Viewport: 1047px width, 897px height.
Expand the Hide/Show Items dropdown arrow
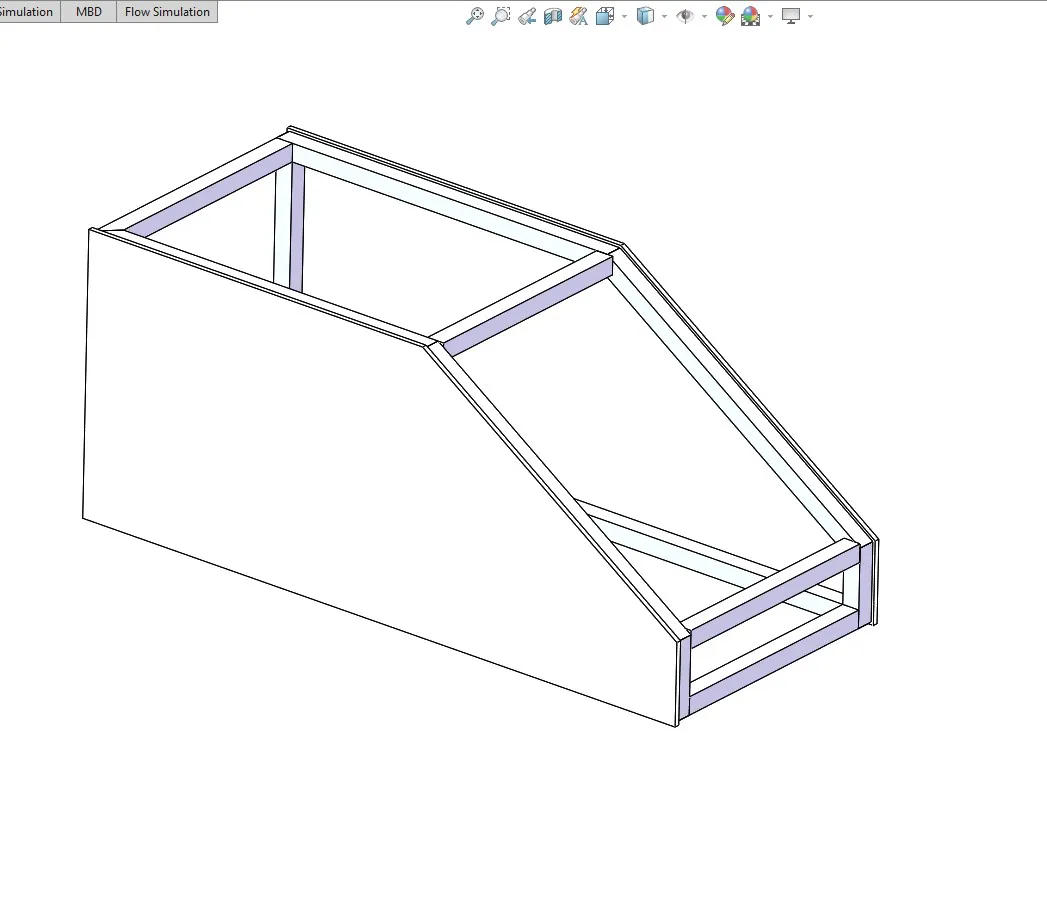click(704, 16)
